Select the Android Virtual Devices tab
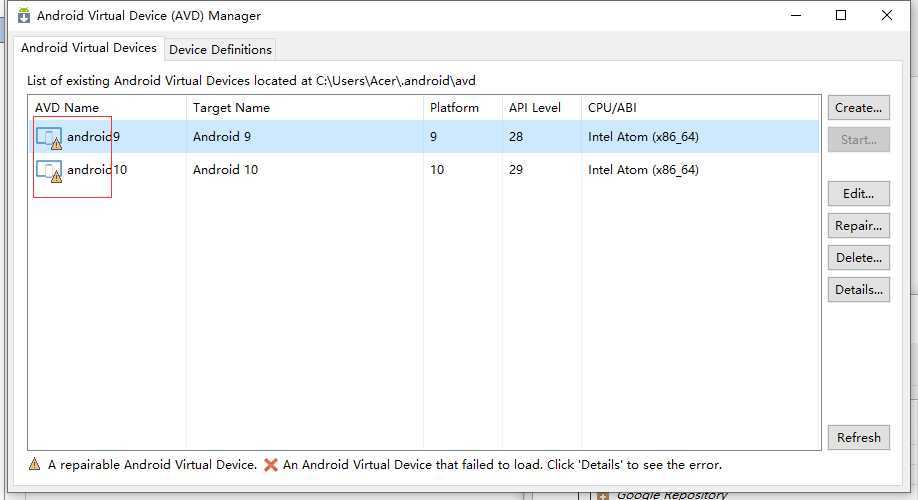 [x=89, y=48]
